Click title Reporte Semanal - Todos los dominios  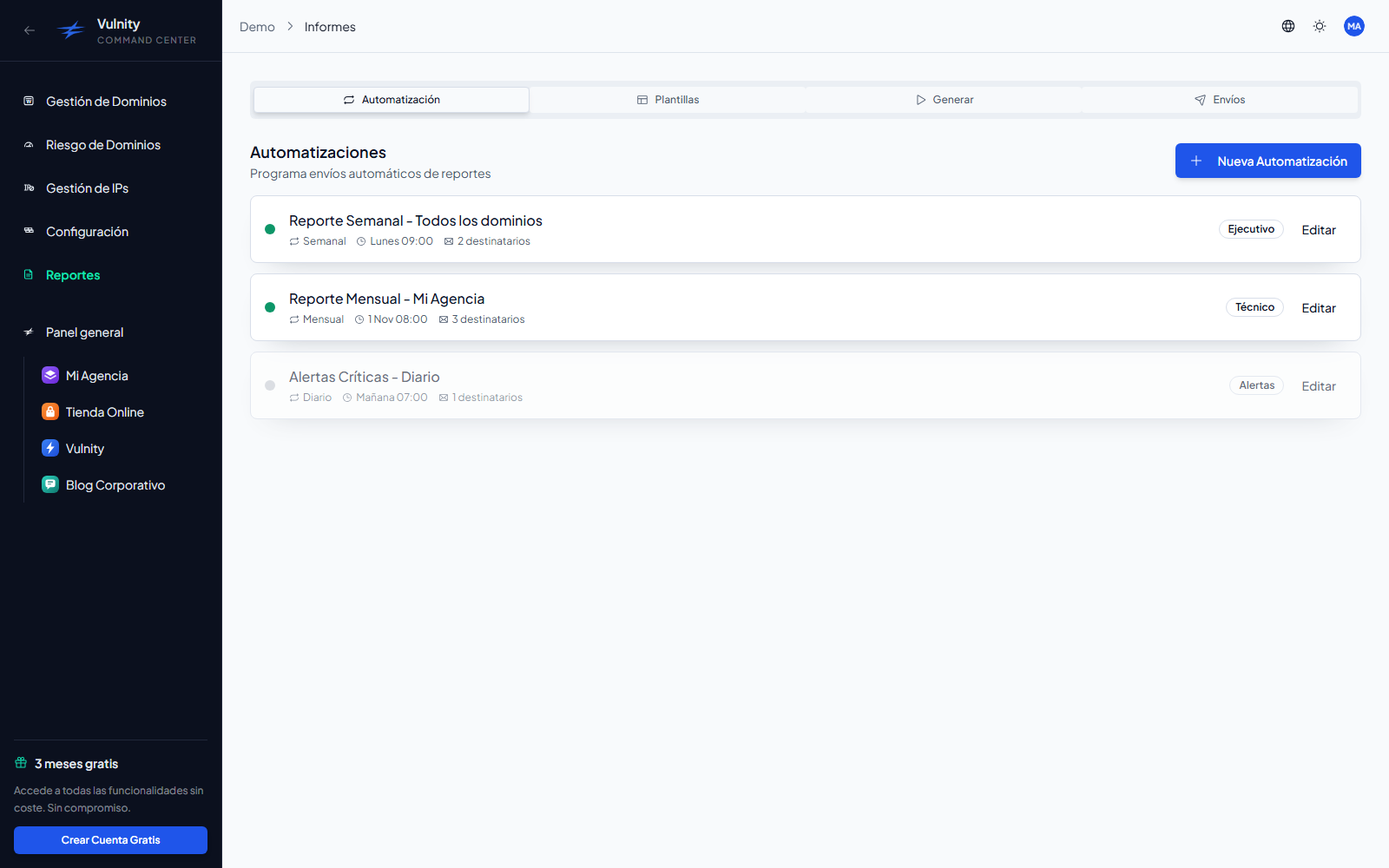pos(416,220)
